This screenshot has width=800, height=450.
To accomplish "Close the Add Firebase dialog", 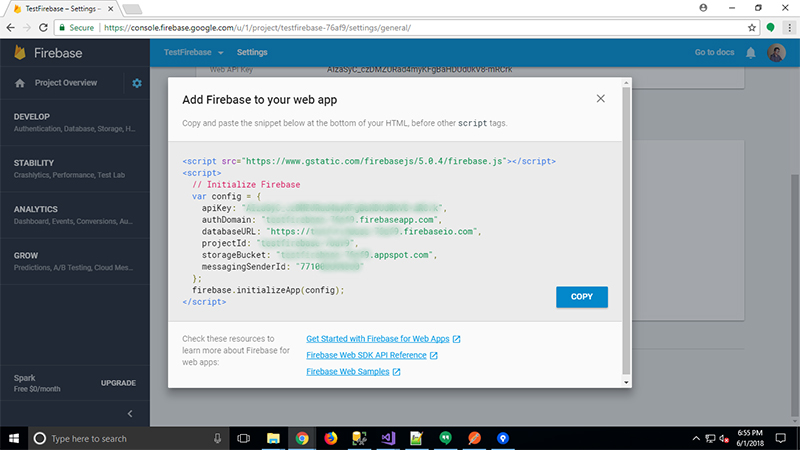I will tap(600, 98).
